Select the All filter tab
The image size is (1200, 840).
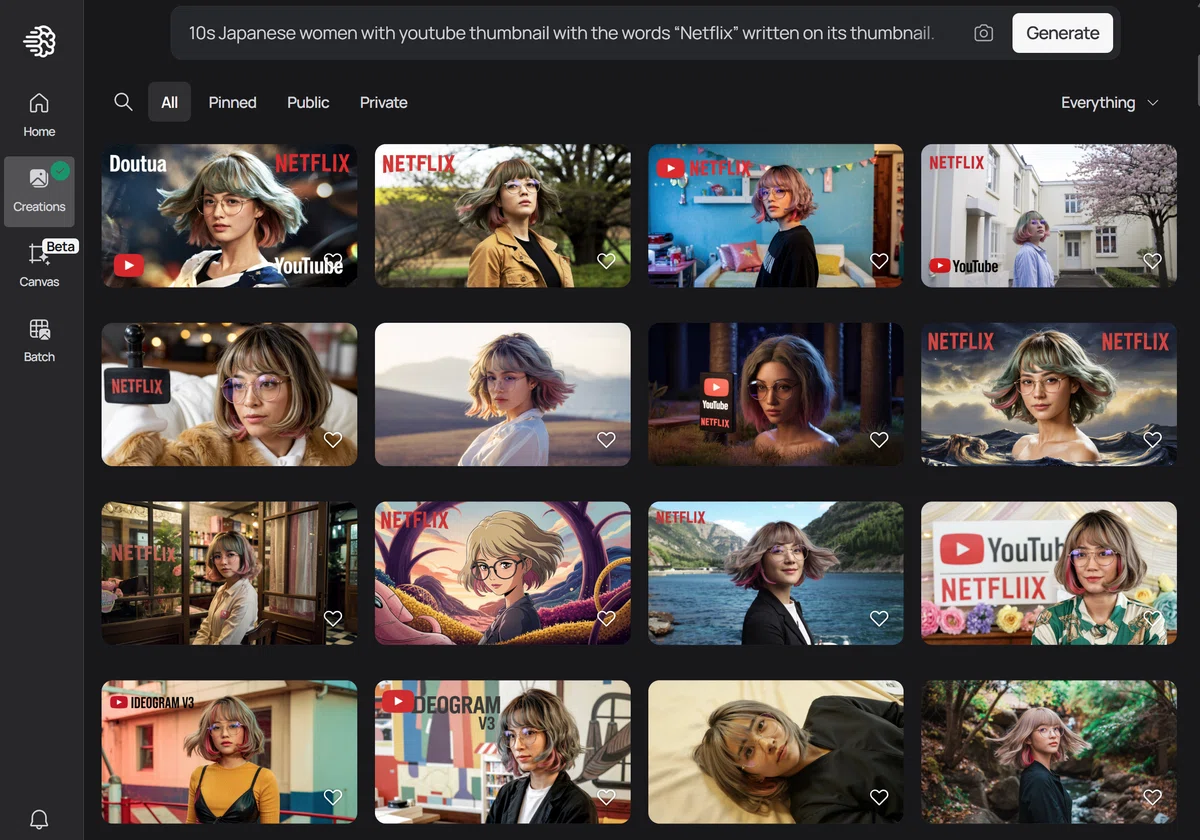point(169,102)
